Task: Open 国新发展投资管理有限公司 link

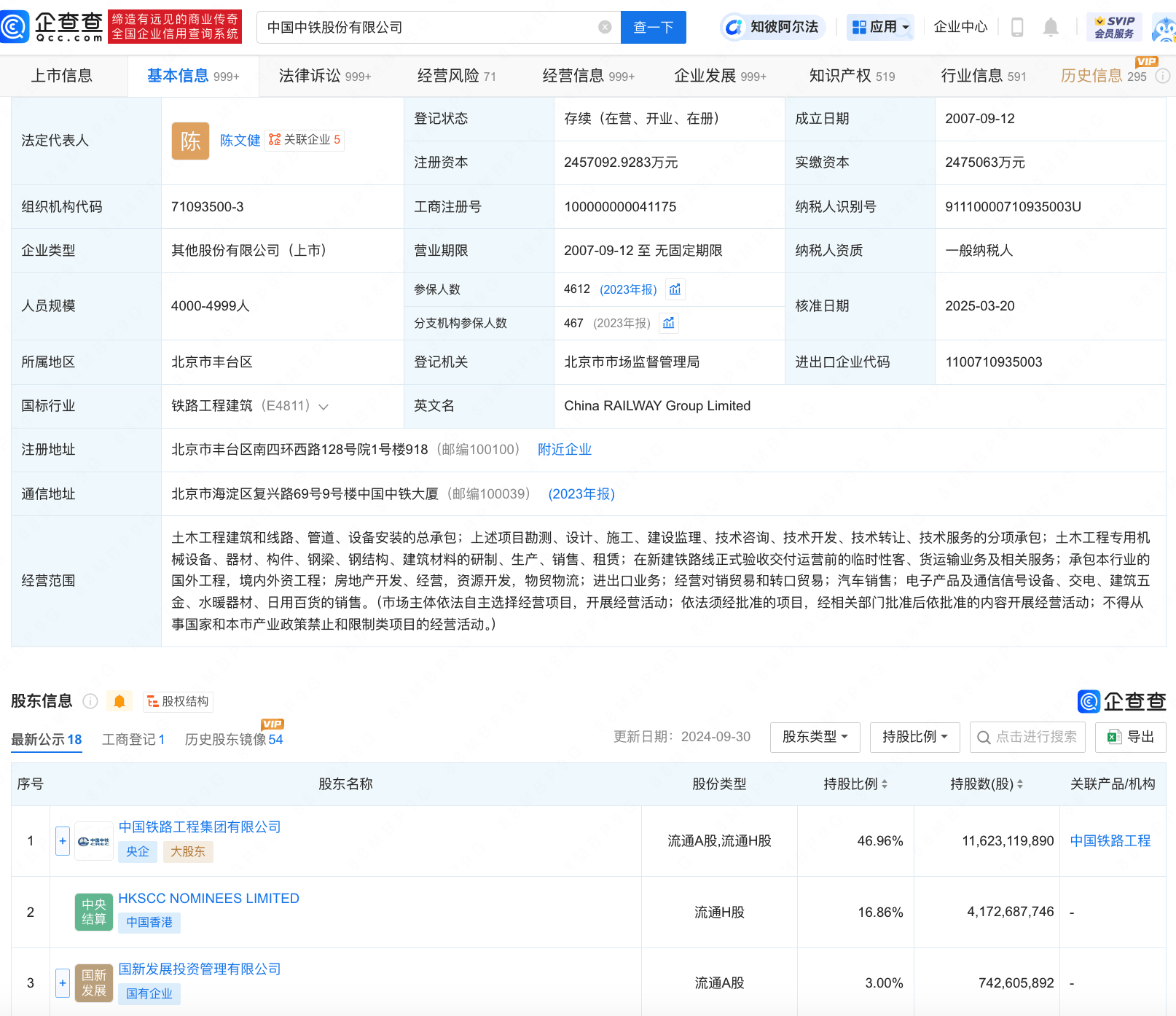Action: pyautogui.click(x=200, y=969)
